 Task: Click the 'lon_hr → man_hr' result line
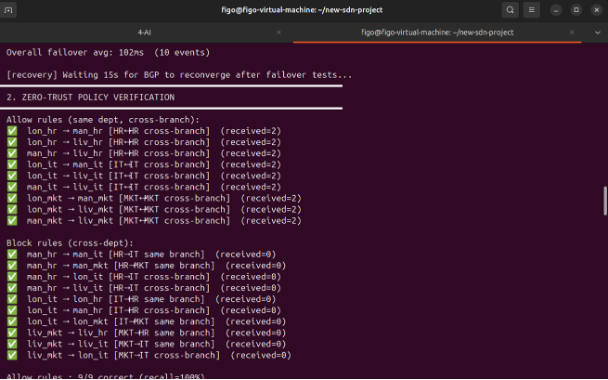(x=143, y=131)
